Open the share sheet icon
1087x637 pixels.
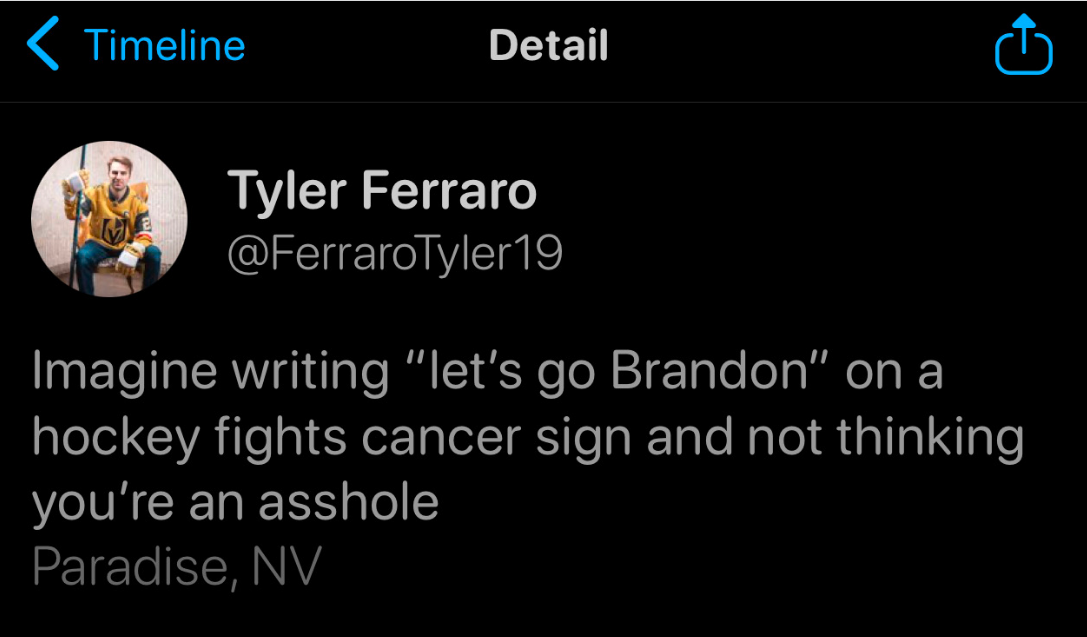(x=1023, y=46)
